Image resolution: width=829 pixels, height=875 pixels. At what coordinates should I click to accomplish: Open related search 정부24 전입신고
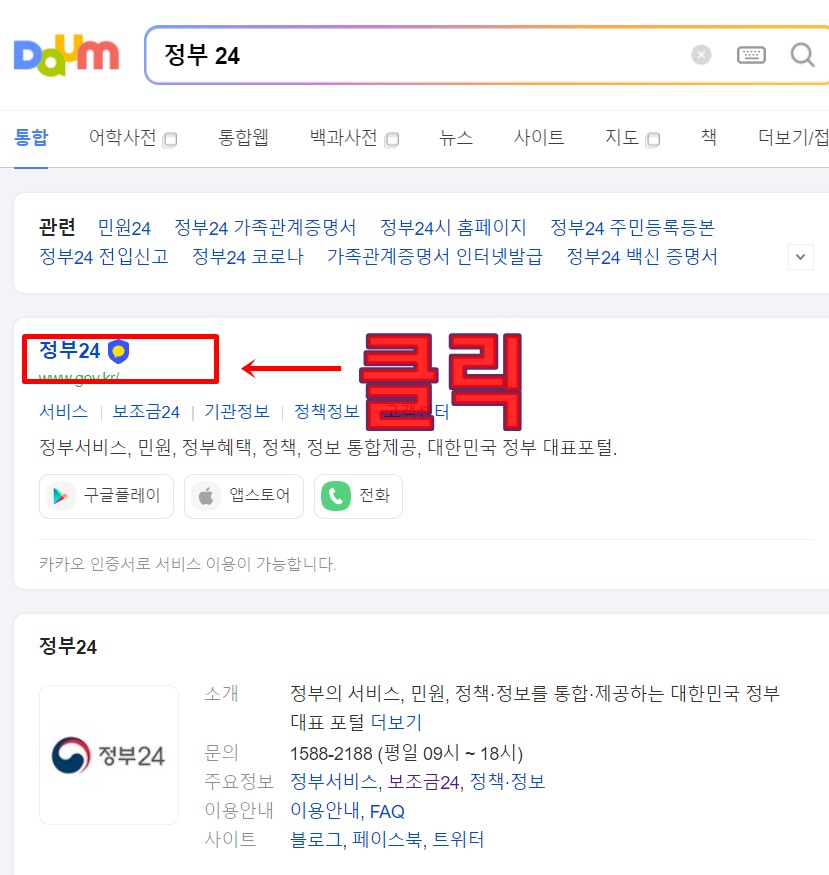click(x=104, y=257)
